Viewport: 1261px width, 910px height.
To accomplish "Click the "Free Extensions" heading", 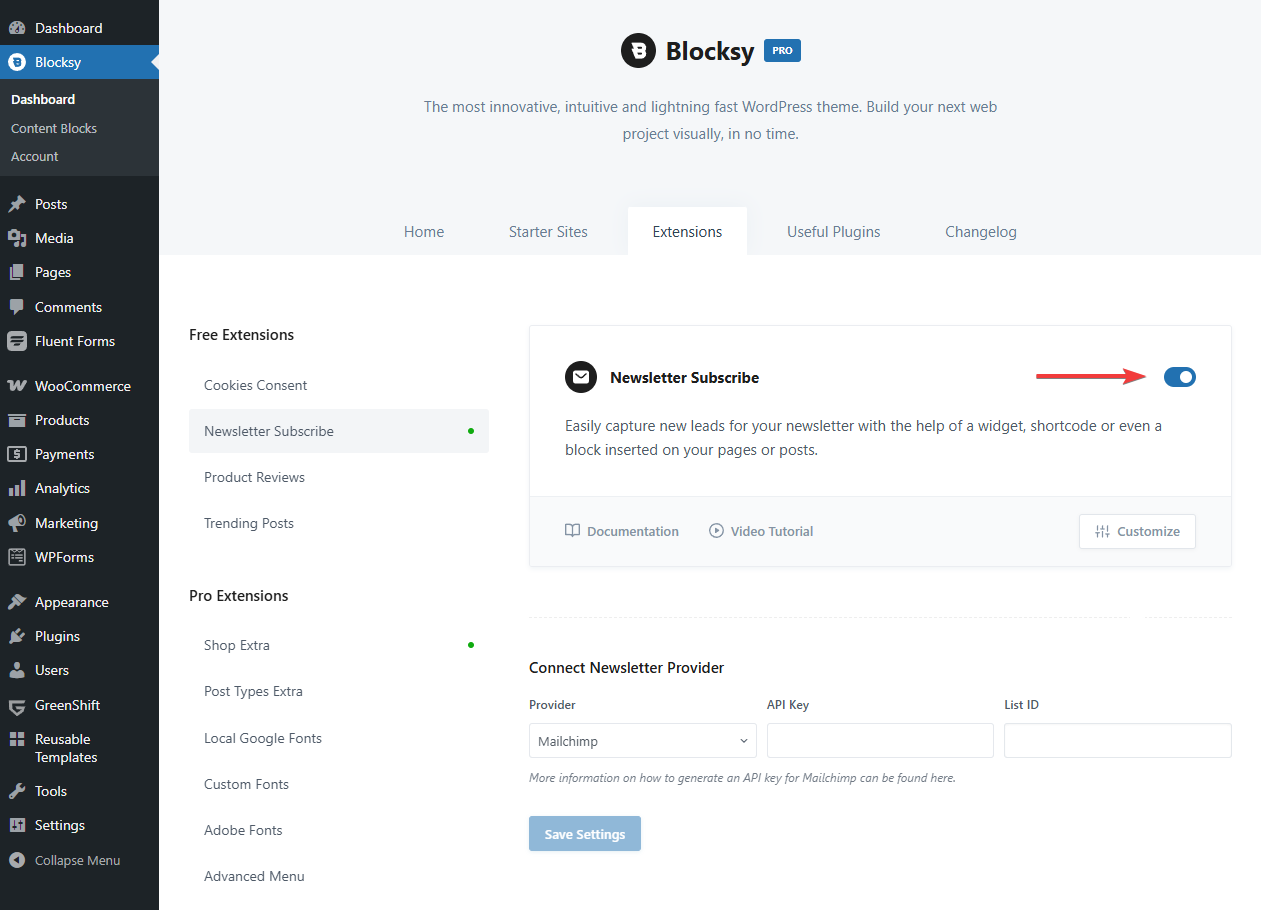I will 242,334.
